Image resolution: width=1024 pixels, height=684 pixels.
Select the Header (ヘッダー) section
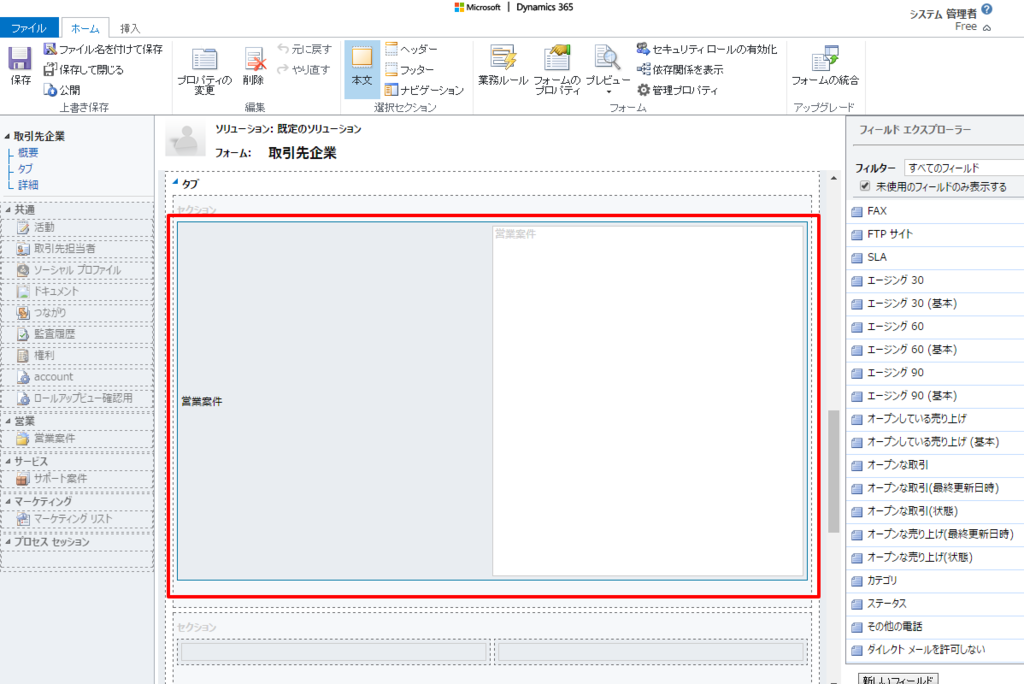411,49
